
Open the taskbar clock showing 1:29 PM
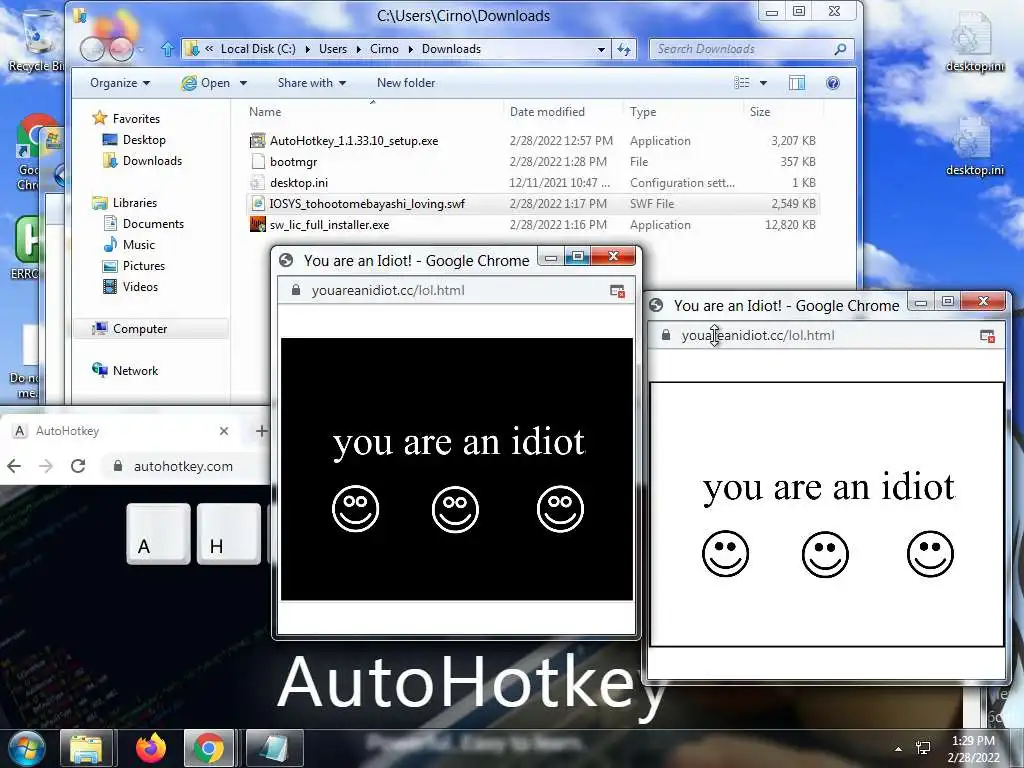coord(973,749)
